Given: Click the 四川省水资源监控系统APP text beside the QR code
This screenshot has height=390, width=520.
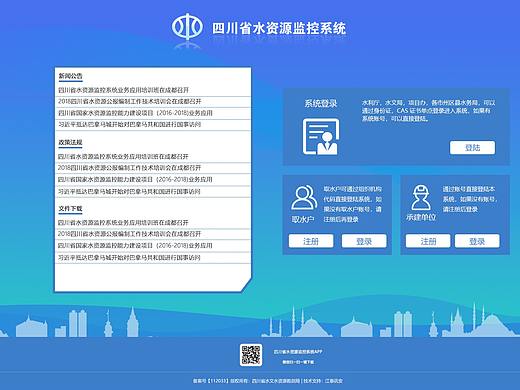Looking at the screenshot, I should click(298, 352).
